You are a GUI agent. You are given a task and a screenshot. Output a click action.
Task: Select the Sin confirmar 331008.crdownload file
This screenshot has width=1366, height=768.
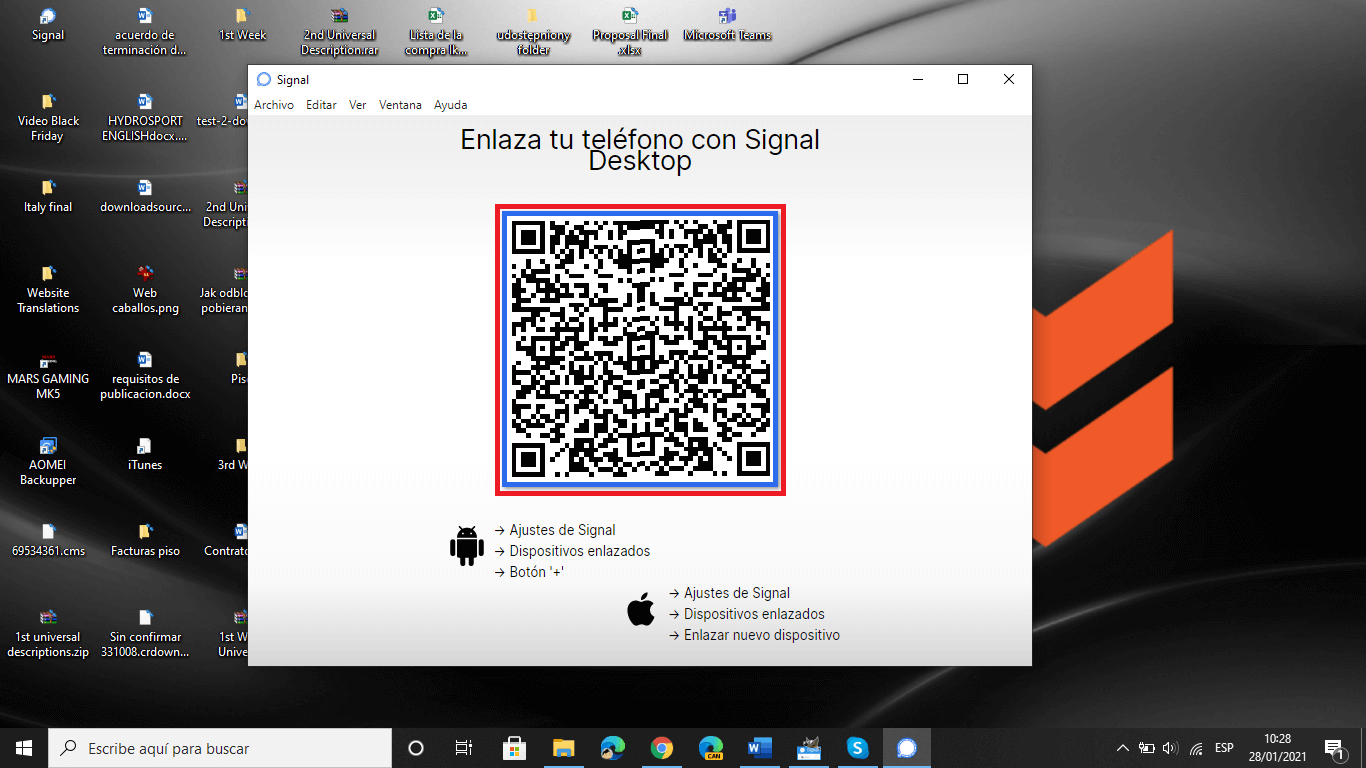[x=145, y=634]
